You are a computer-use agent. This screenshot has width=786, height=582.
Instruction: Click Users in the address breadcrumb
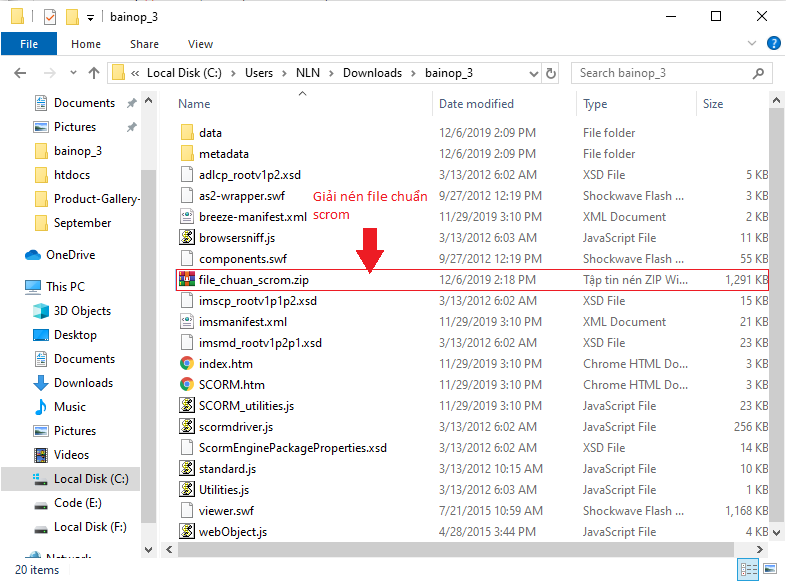tap(259, 73)
